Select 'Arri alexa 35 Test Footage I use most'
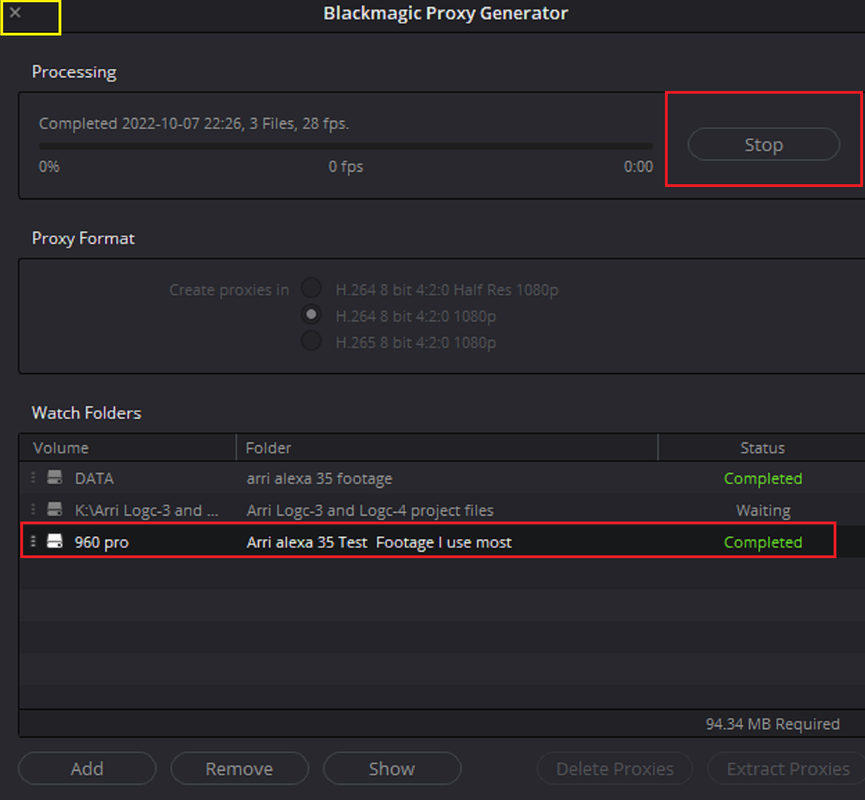This screenshot has width=865, height=800. pos(379,542)
